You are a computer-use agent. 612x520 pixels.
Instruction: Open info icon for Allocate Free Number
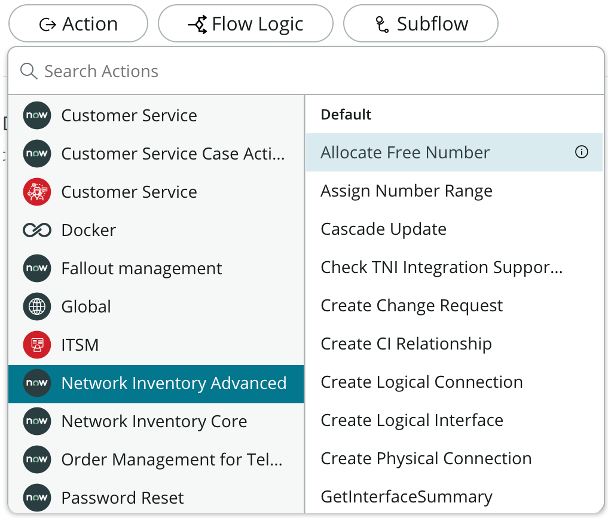[582, 152]
